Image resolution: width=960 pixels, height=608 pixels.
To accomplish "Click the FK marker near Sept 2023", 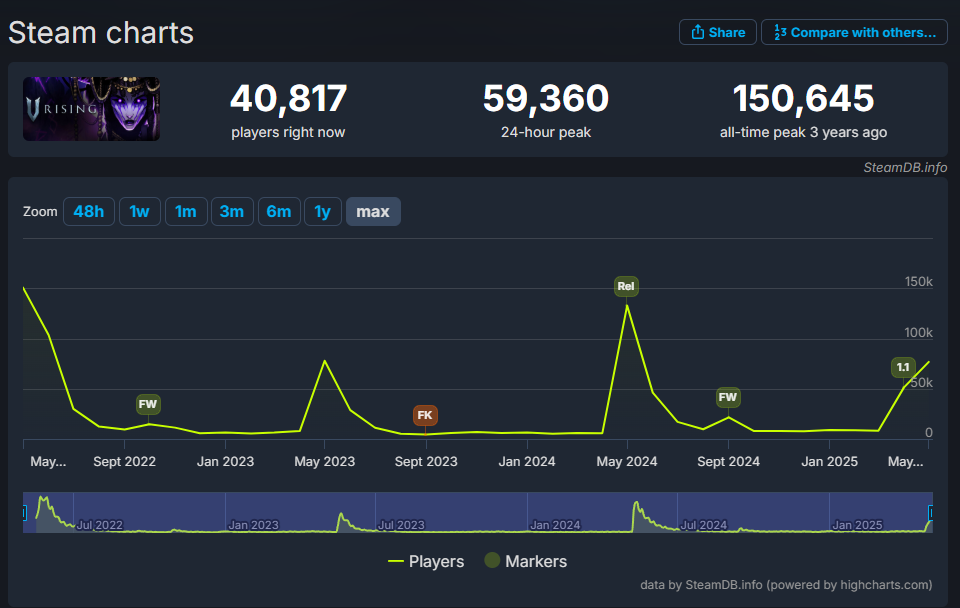I will pyautogui.click(x=425, y=415).
